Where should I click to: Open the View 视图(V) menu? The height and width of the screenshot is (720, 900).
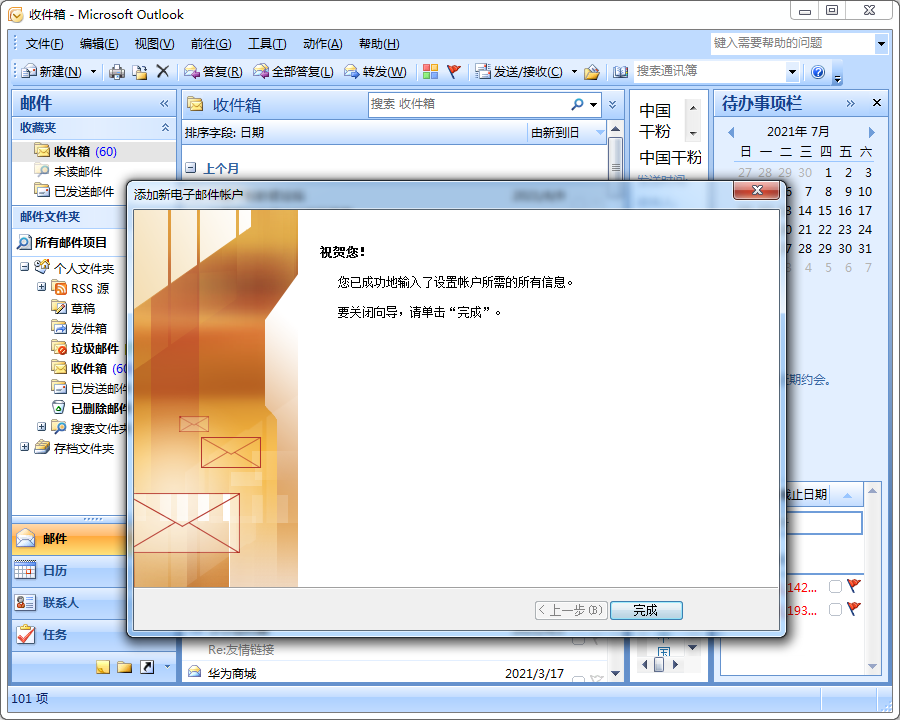pyautogui.click(x=154, y=44)
